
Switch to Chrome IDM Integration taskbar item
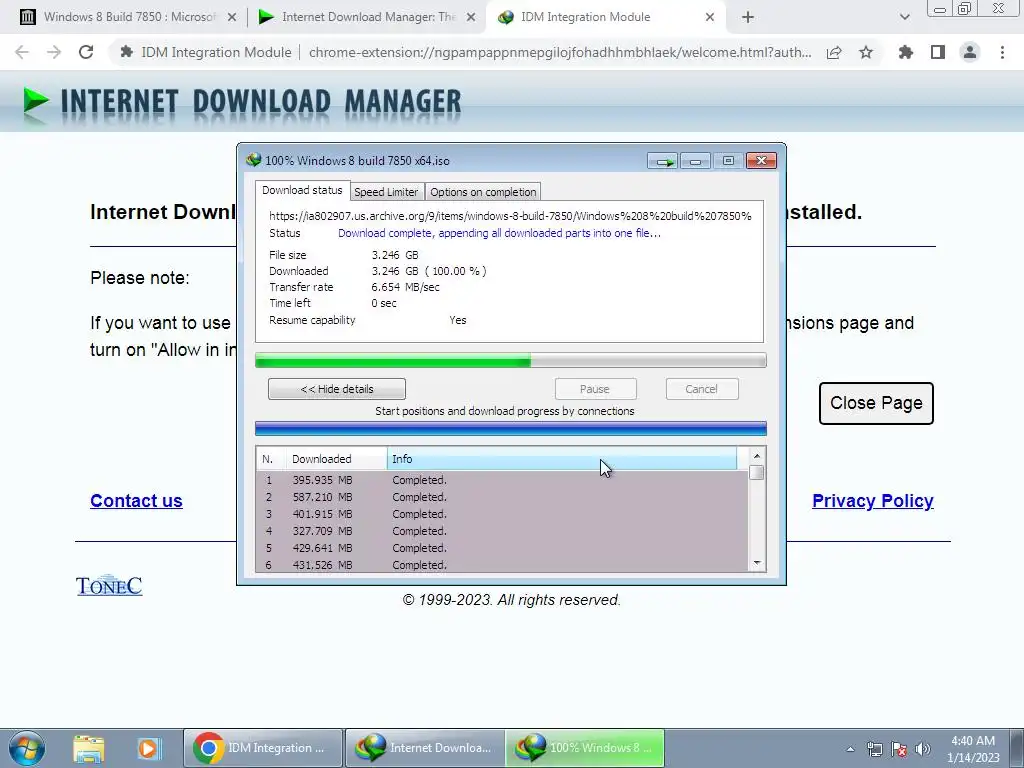click(x=263, y=748)
